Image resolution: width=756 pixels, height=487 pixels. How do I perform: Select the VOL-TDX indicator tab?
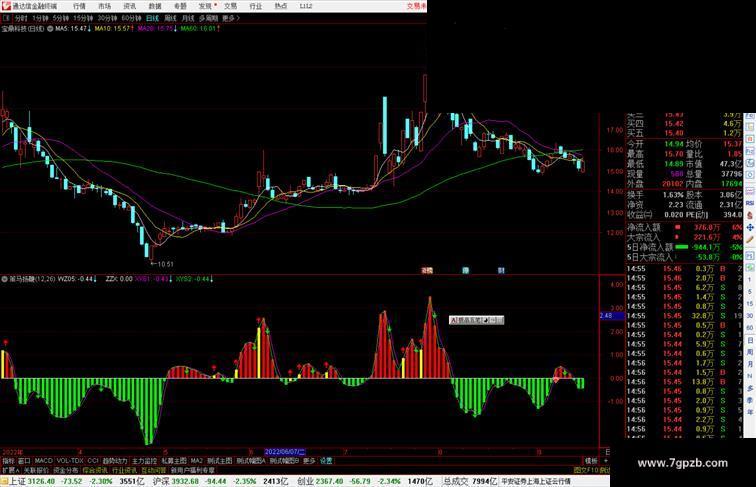coord(70,461)
